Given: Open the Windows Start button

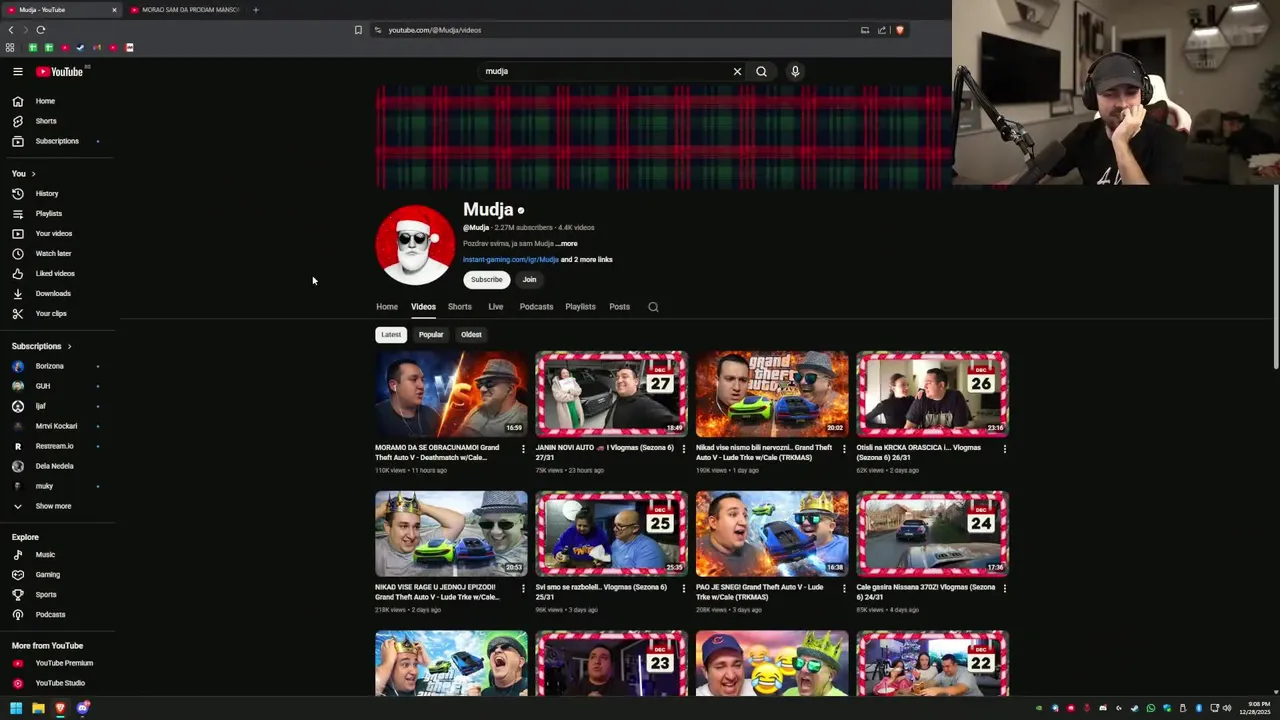Looking at the screenshot, I should (16, 708).
